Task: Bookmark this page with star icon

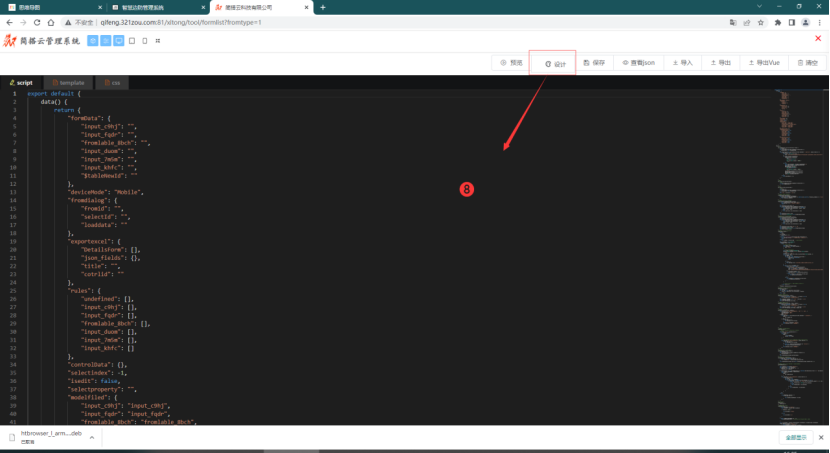Action: (x=761, y=21)
